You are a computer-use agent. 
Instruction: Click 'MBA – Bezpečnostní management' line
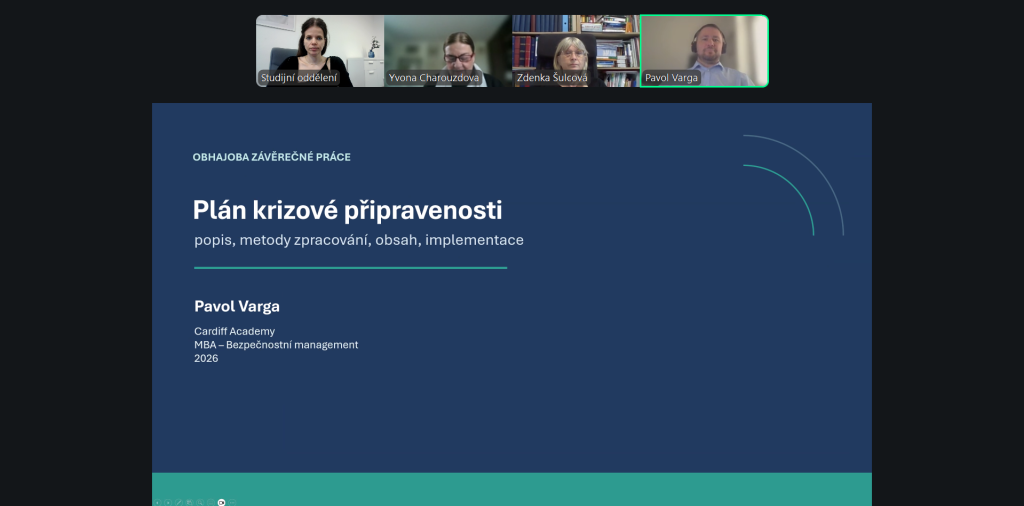276,345
